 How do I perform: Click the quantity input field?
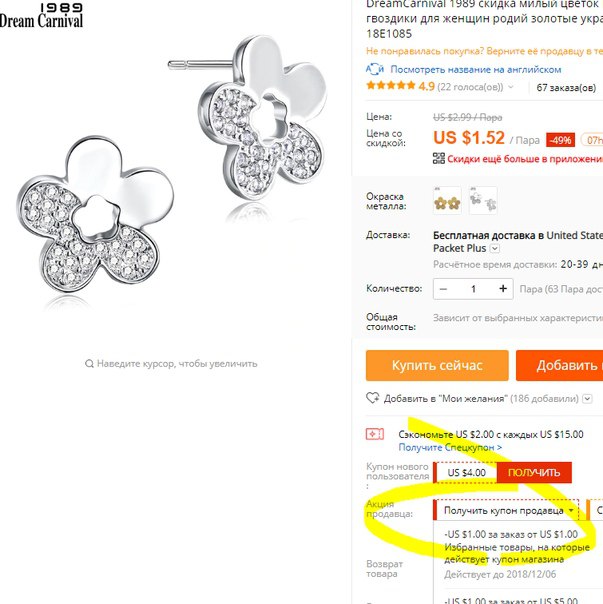tap(473, 289)
